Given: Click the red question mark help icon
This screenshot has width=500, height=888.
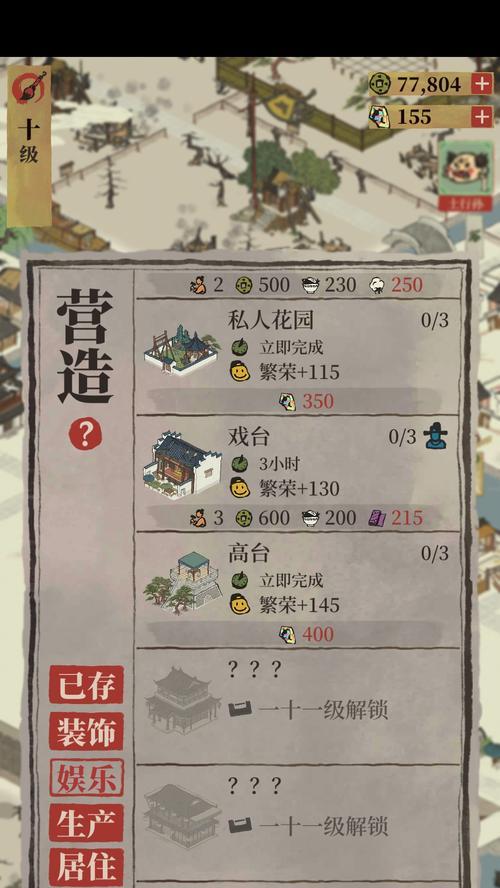Looking at the screenshot, I should coord(85,435).
